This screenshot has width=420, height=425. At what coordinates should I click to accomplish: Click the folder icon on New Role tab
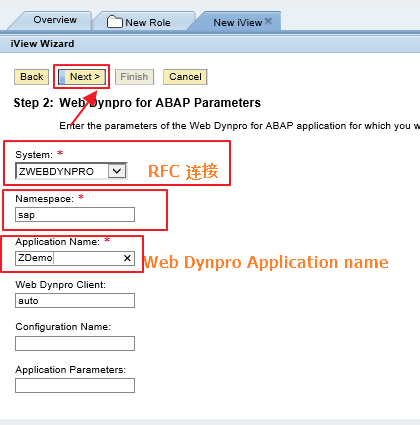[115, 22]
